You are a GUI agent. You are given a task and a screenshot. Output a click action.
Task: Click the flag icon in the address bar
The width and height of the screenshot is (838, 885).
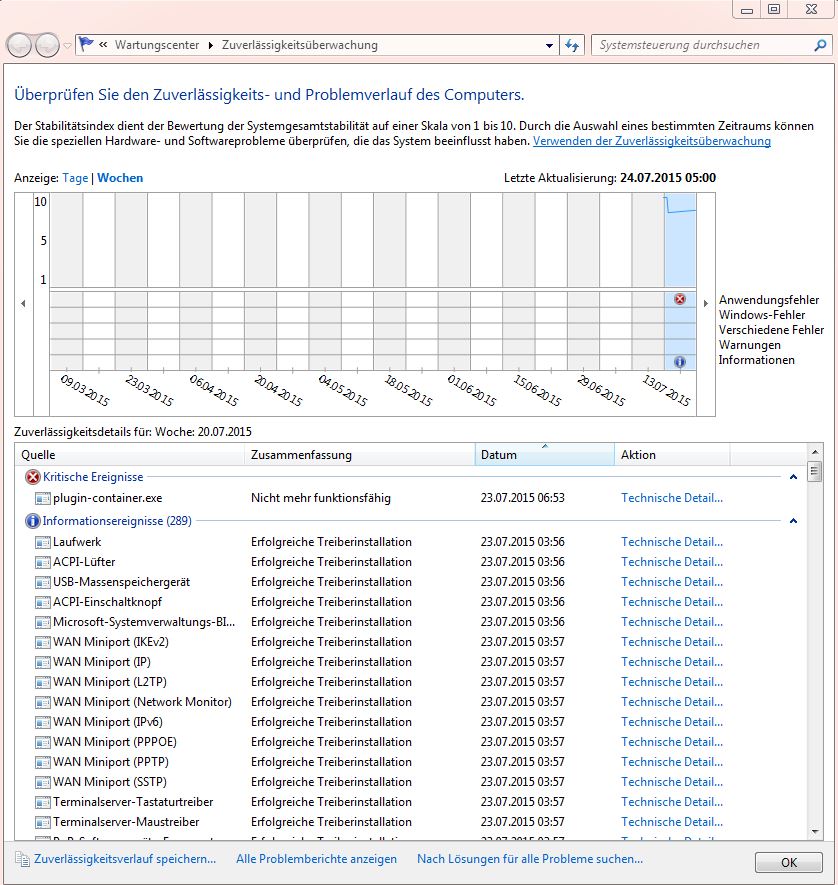86,44
